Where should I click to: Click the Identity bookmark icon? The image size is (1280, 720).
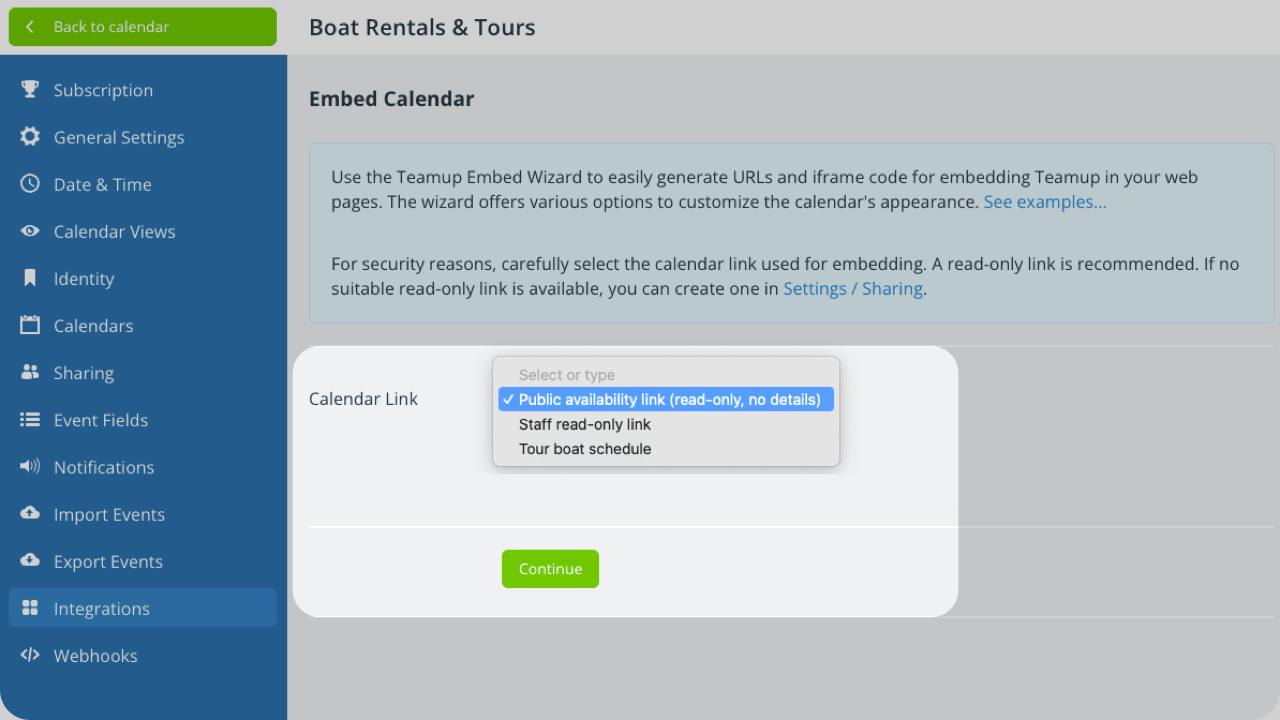pos(30,278)
